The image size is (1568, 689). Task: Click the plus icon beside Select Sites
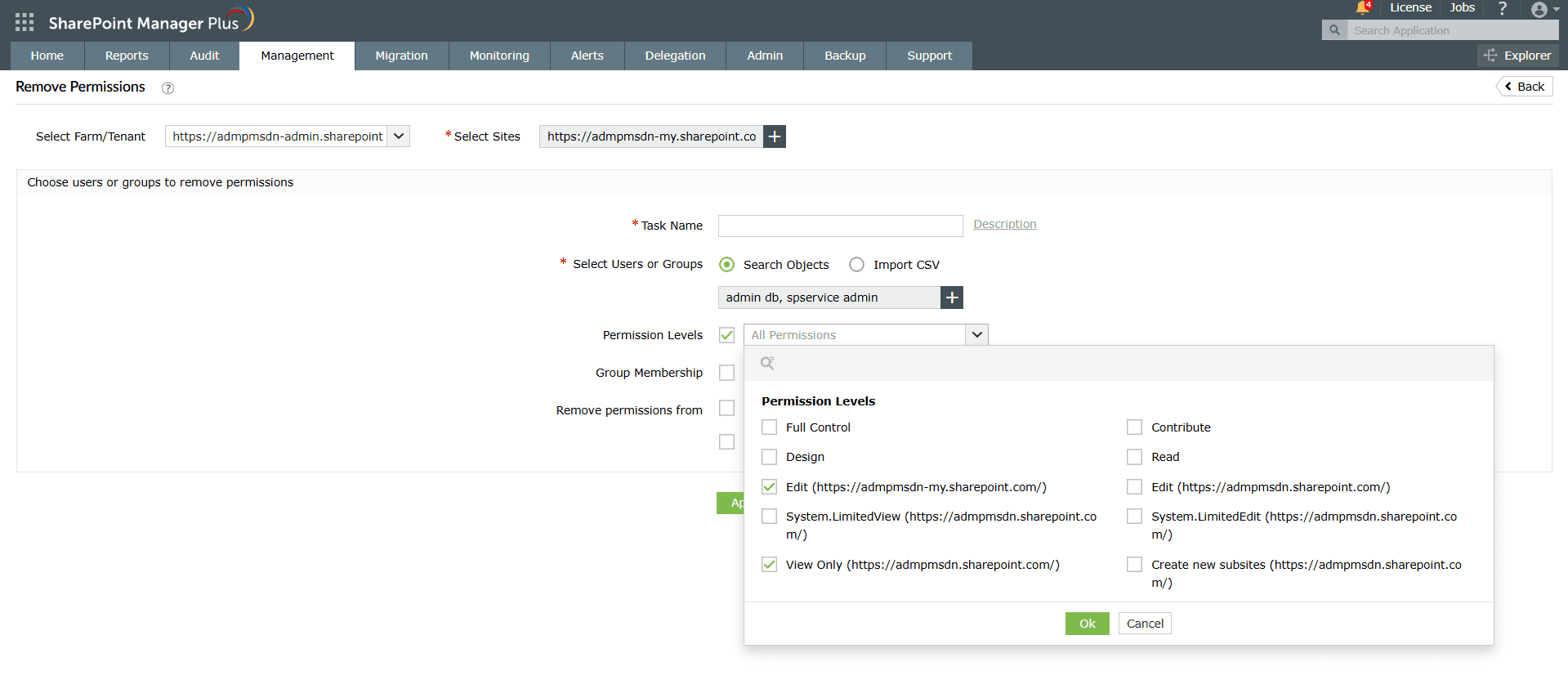tap(775, 136)
